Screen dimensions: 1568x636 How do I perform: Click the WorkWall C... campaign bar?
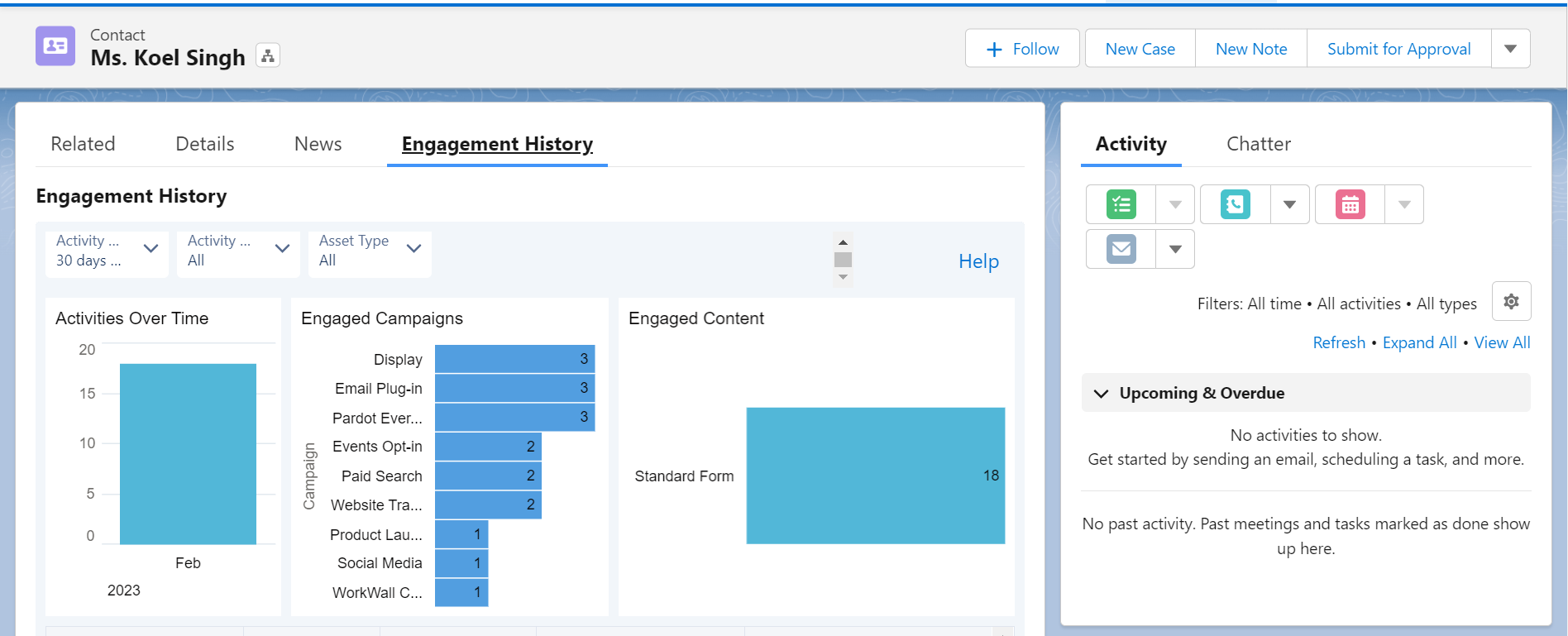pos(461,592)
